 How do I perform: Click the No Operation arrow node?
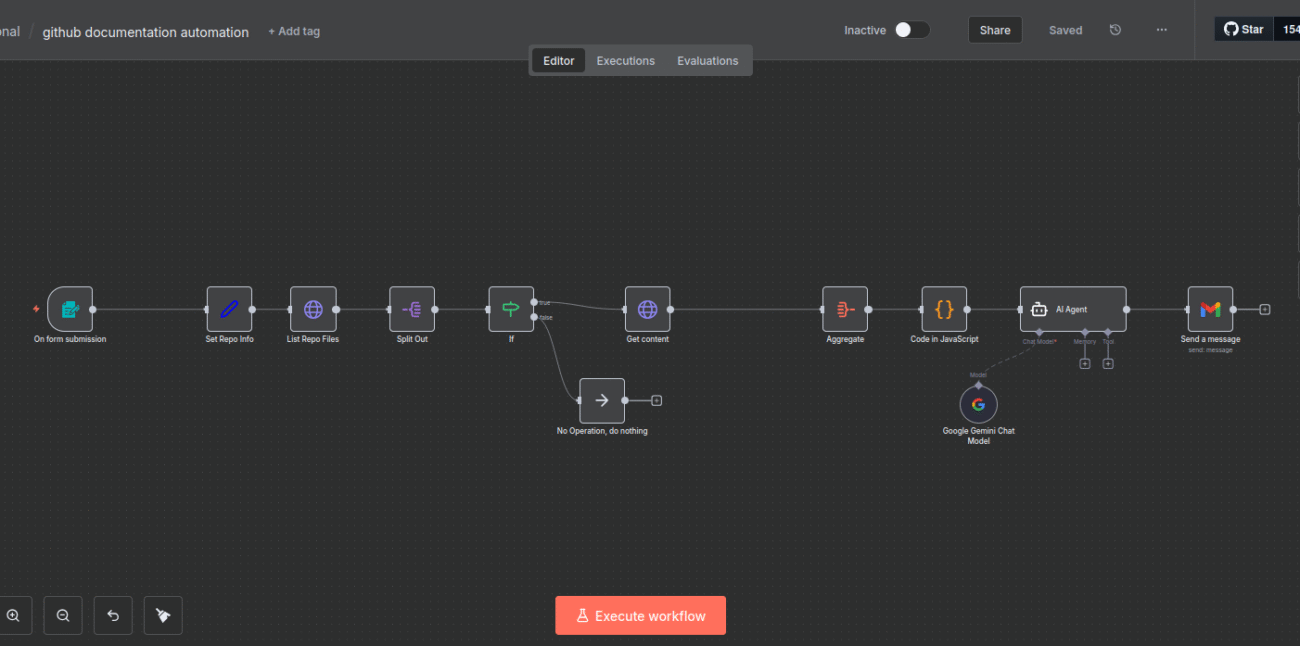point(602,401)
